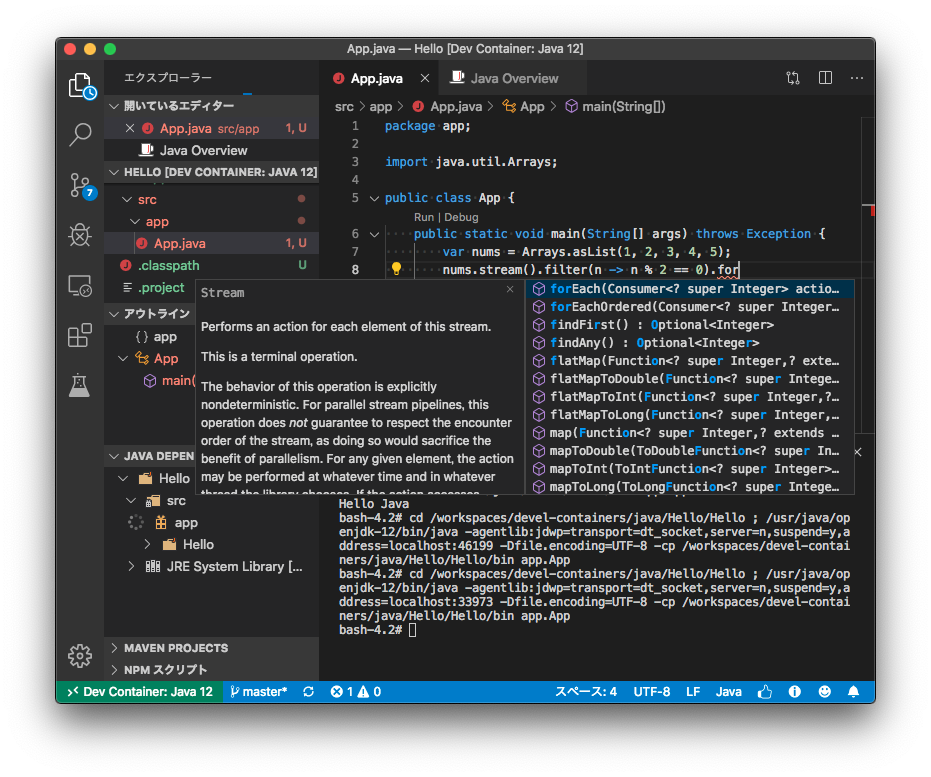Select flatMapToInt suggestion
Screen dimensions: 931x777
pos(689,397)
